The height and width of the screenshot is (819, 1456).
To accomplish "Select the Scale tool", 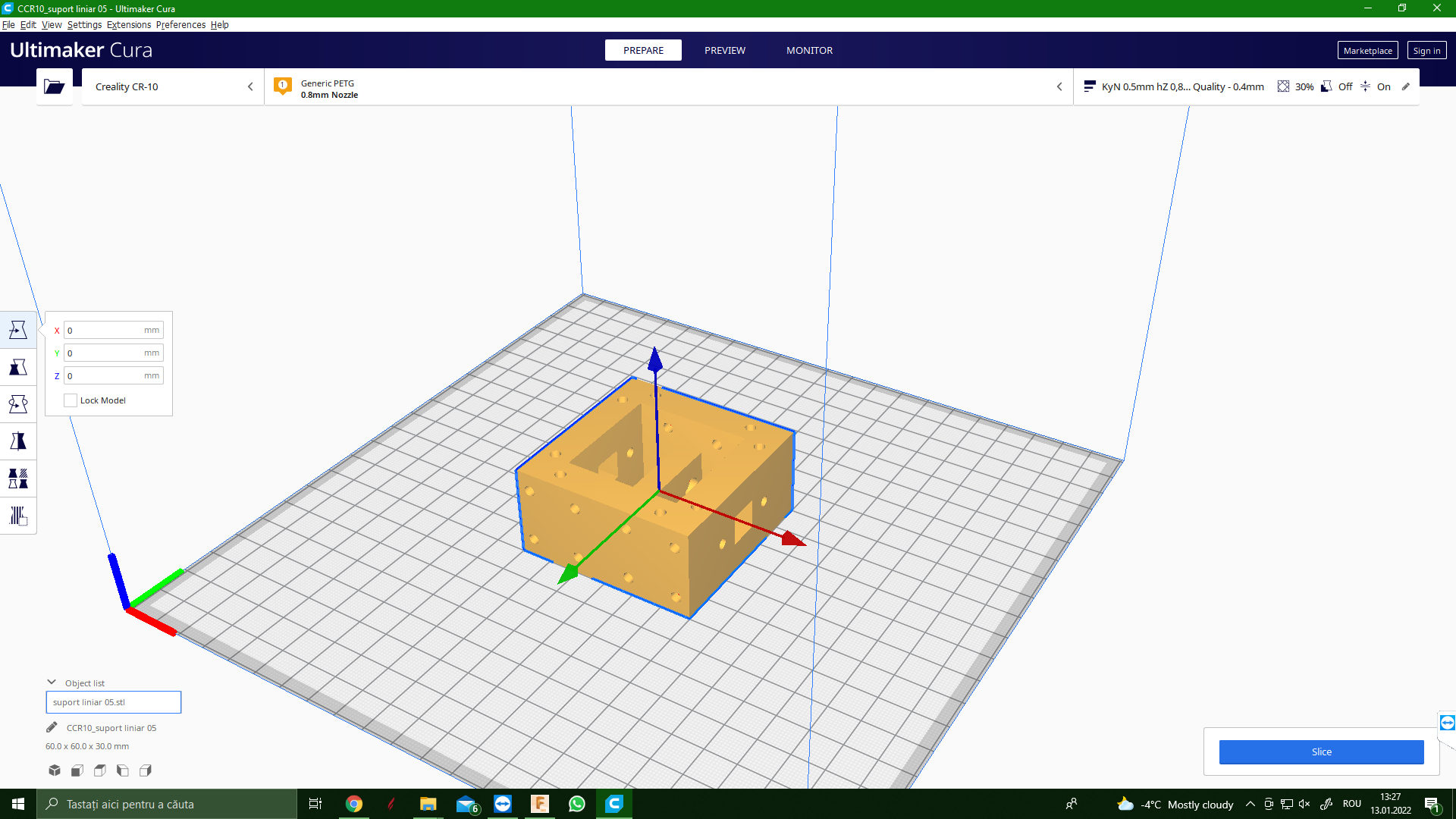I will point(18,367).
